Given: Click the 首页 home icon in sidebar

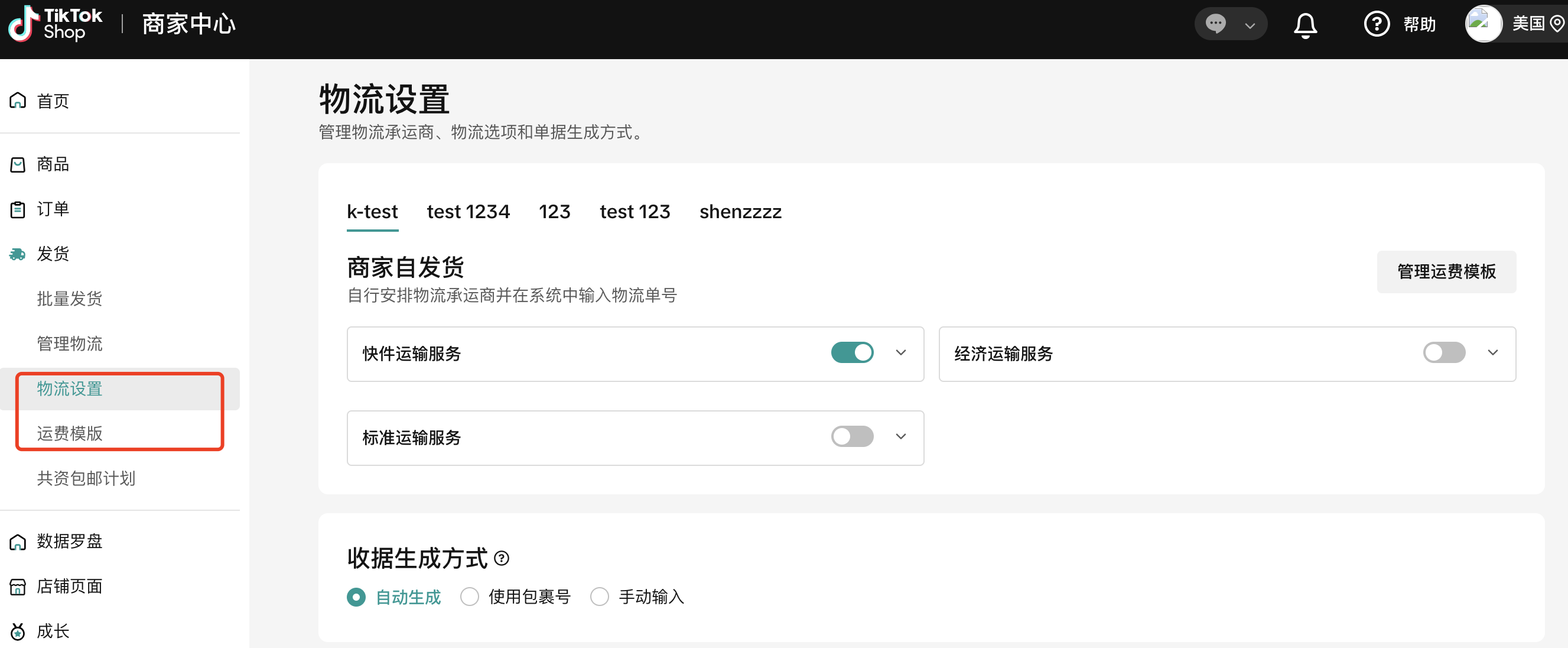Looking at the screenshot, I should tap(17, 100).
